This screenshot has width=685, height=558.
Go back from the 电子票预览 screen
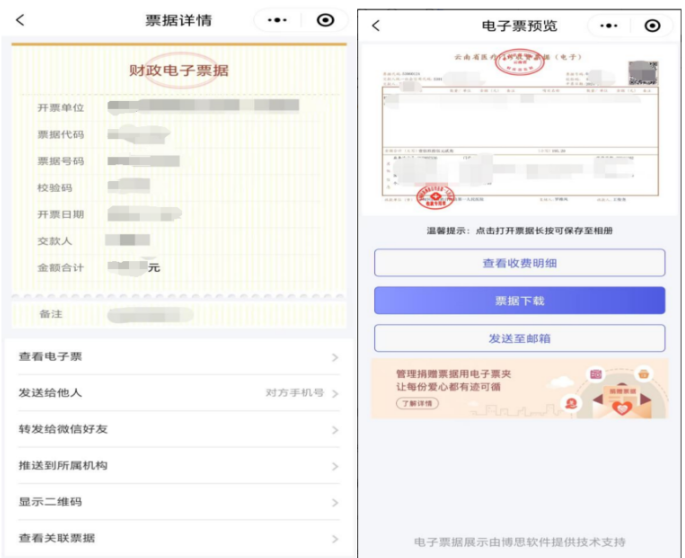[376, 26]
